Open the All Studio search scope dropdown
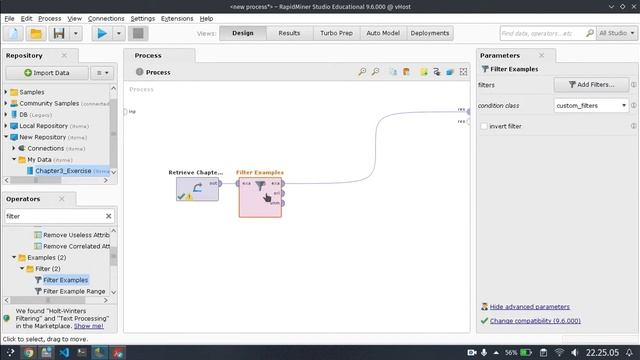640x360 pixels. pos(617,33)
